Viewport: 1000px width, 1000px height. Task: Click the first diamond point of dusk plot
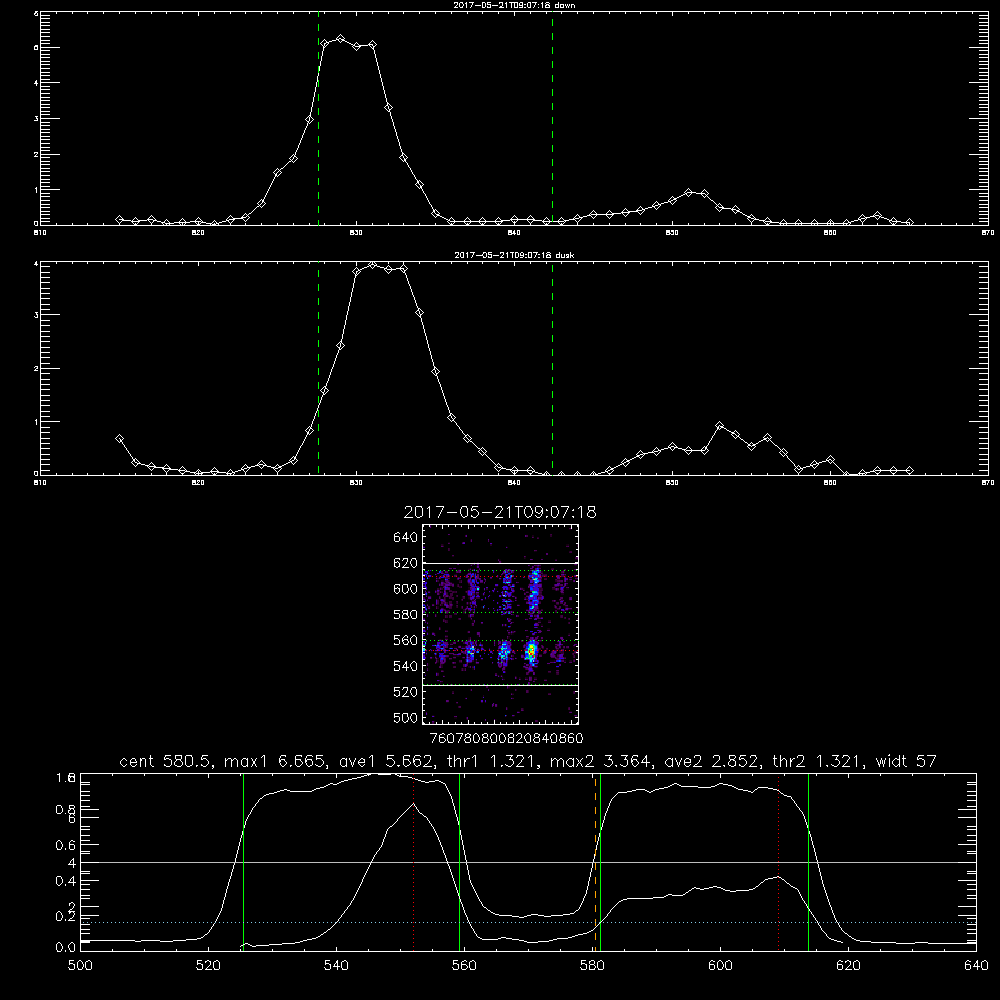click(x=119, y=439)
